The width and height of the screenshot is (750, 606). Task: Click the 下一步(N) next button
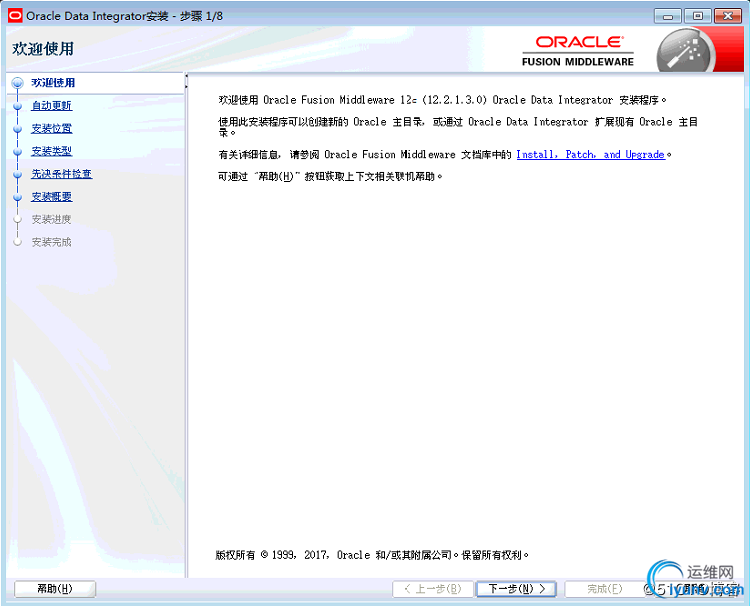click(516, 589)
